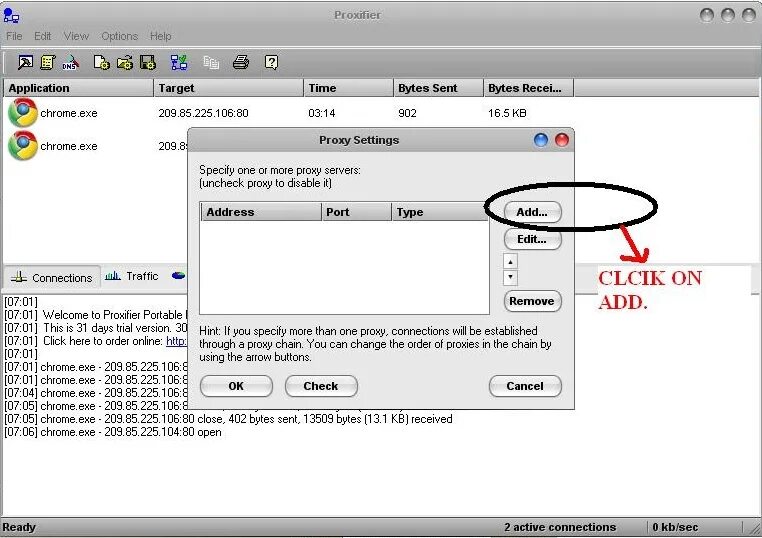Click the Port column header
The width and height of the screenshot is (762, 538).
click(x=356, y=212)
